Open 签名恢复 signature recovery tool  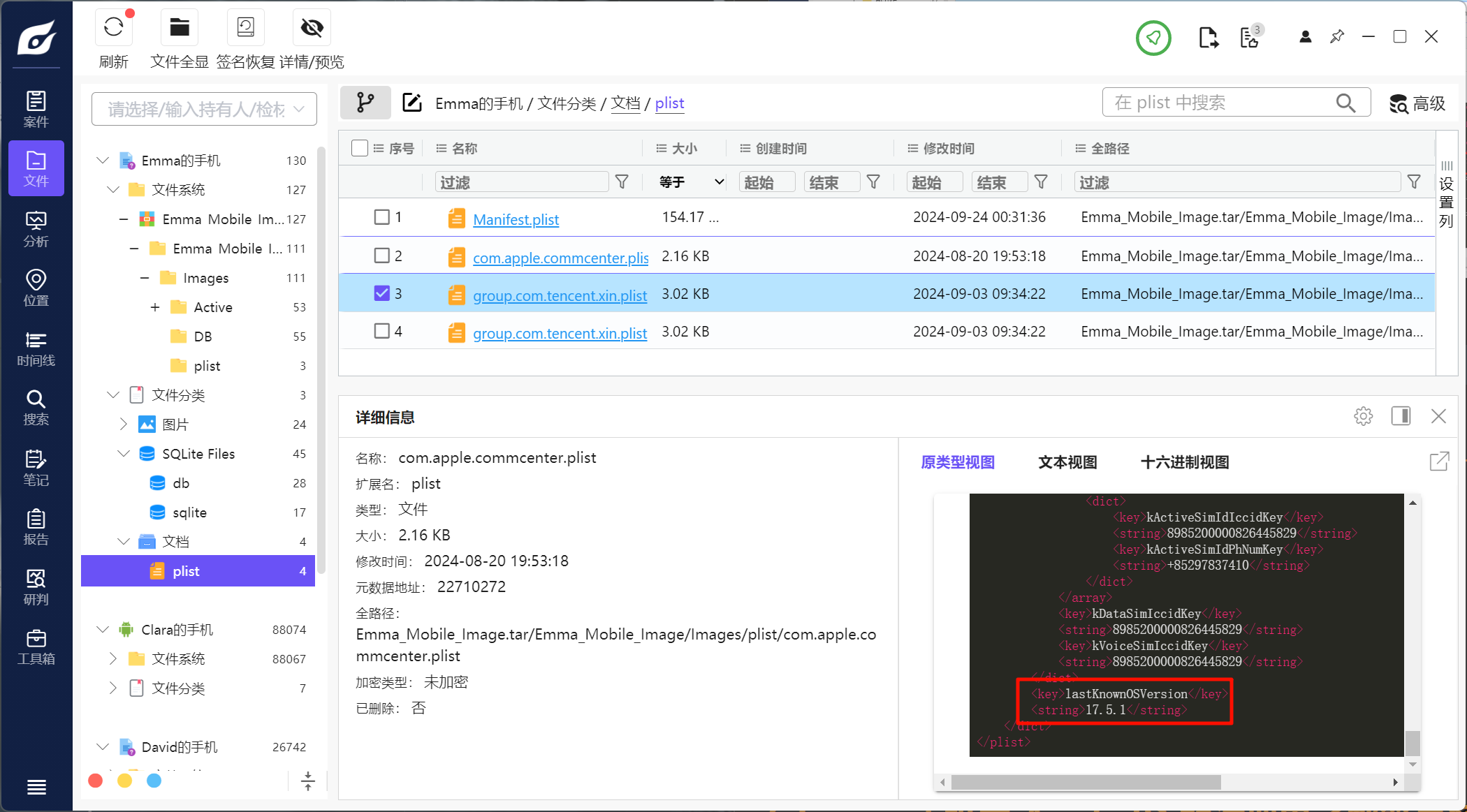[x=245, y=28]
